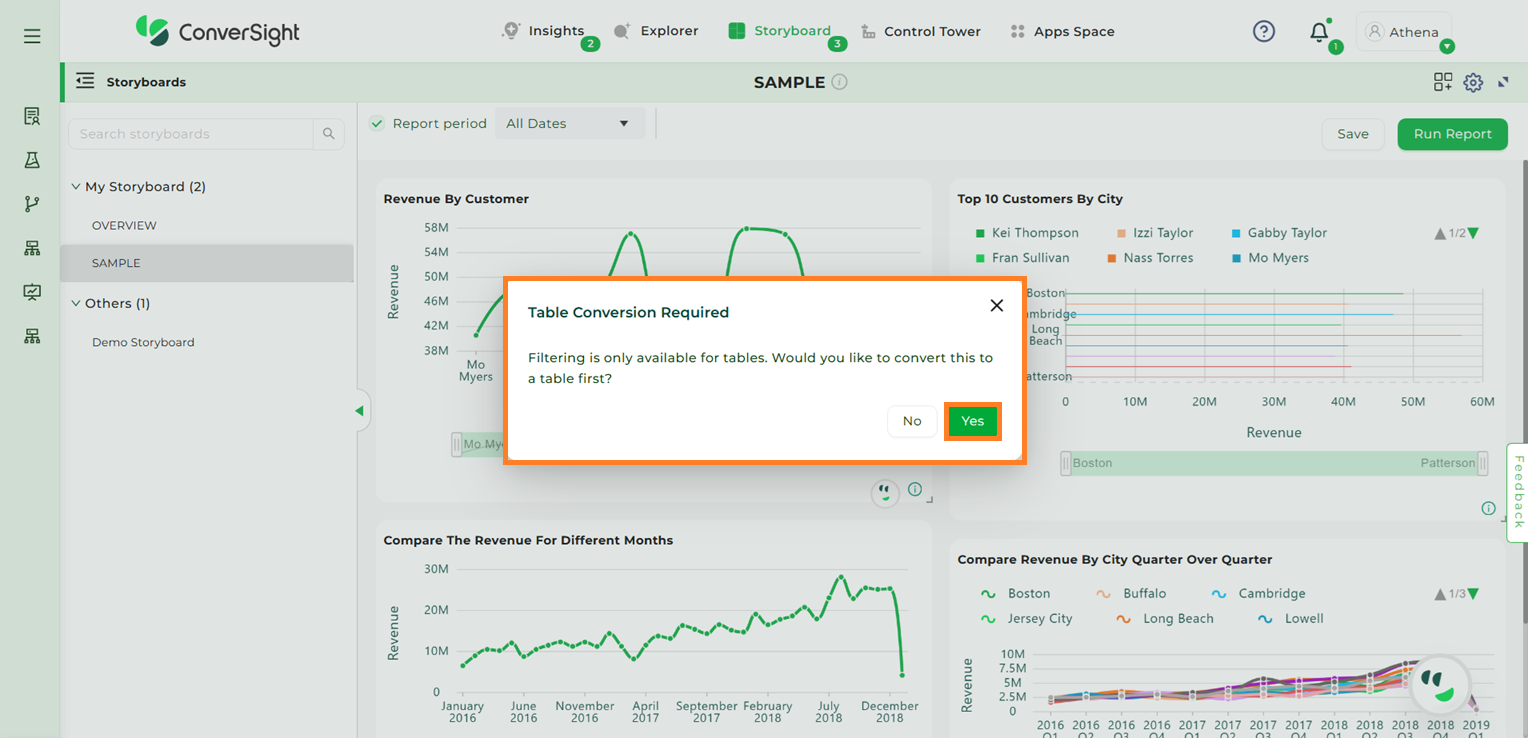Toggle Boston legend series visibility
The image size is (1528, 738).
[x=1019, y=594]
